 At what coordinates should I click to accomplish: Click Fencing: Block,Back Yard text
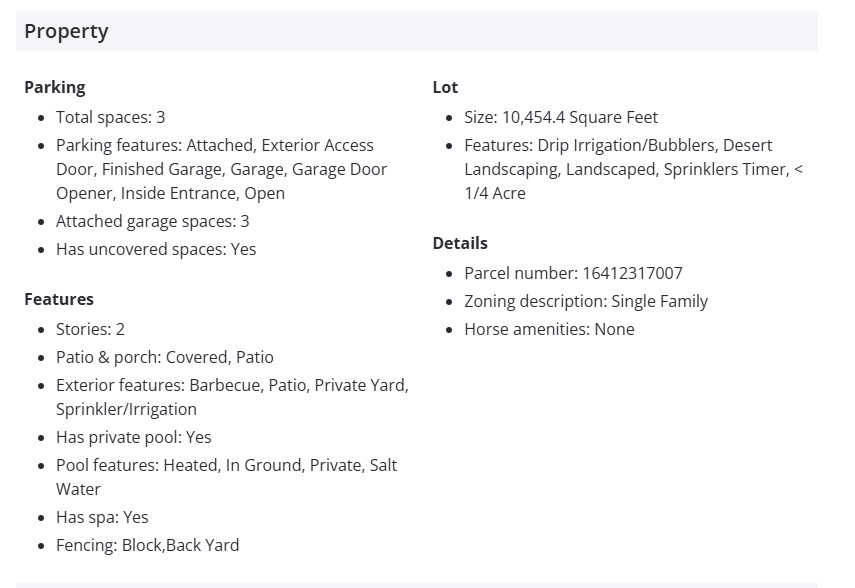[147, 545]
